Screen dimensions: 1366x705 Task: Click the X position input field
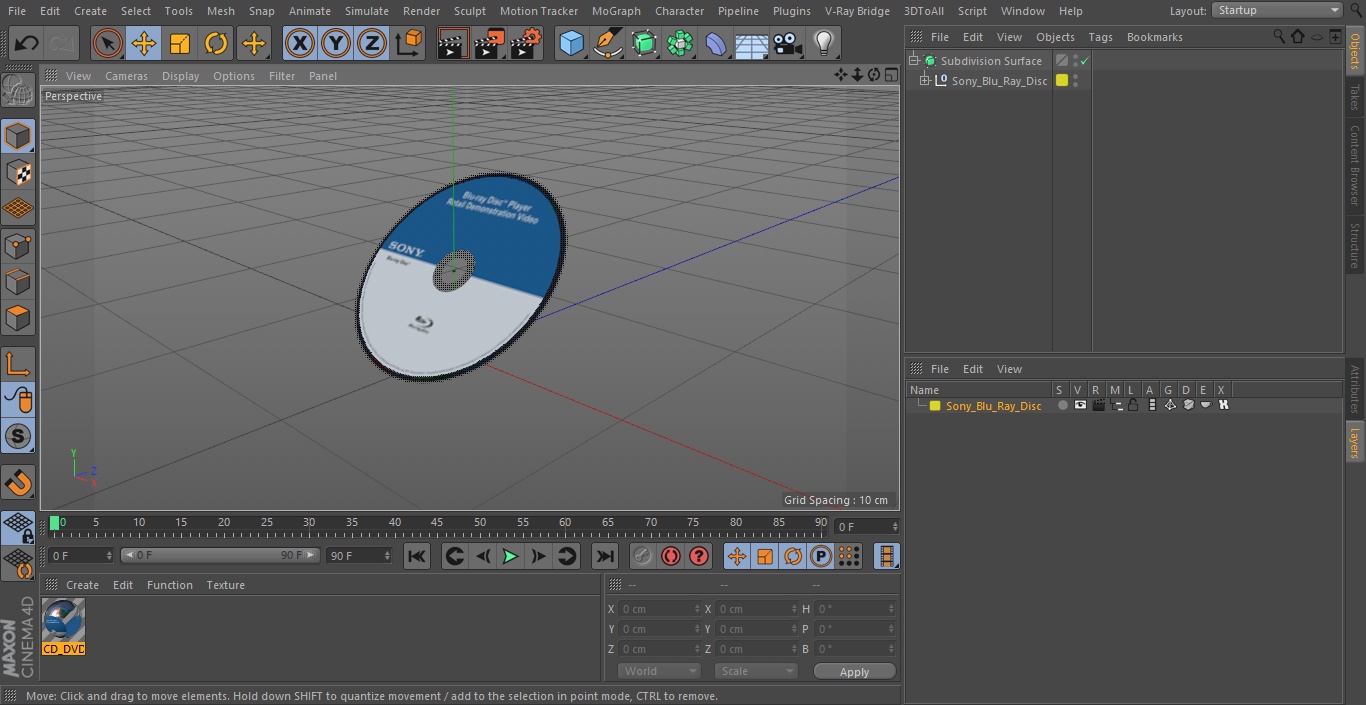[658, 609]
